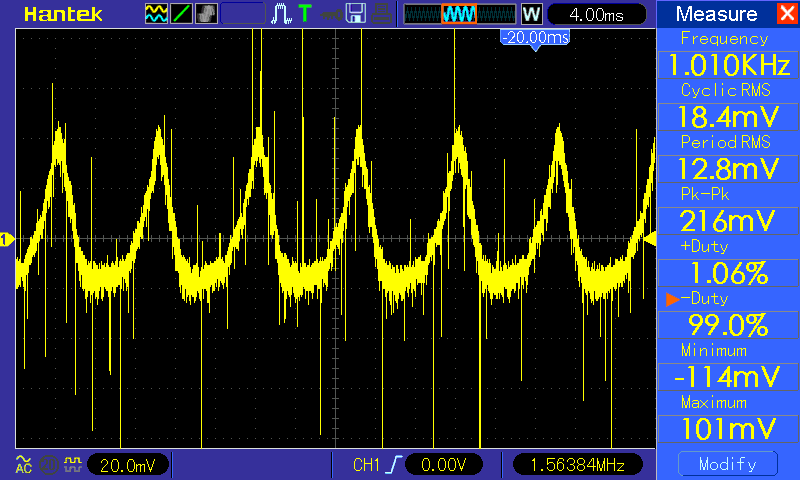Screen dimensions: 800x480
Task: Click the channel 1 ground level marker
Action: pyautogui.click(x=7, y=239)
